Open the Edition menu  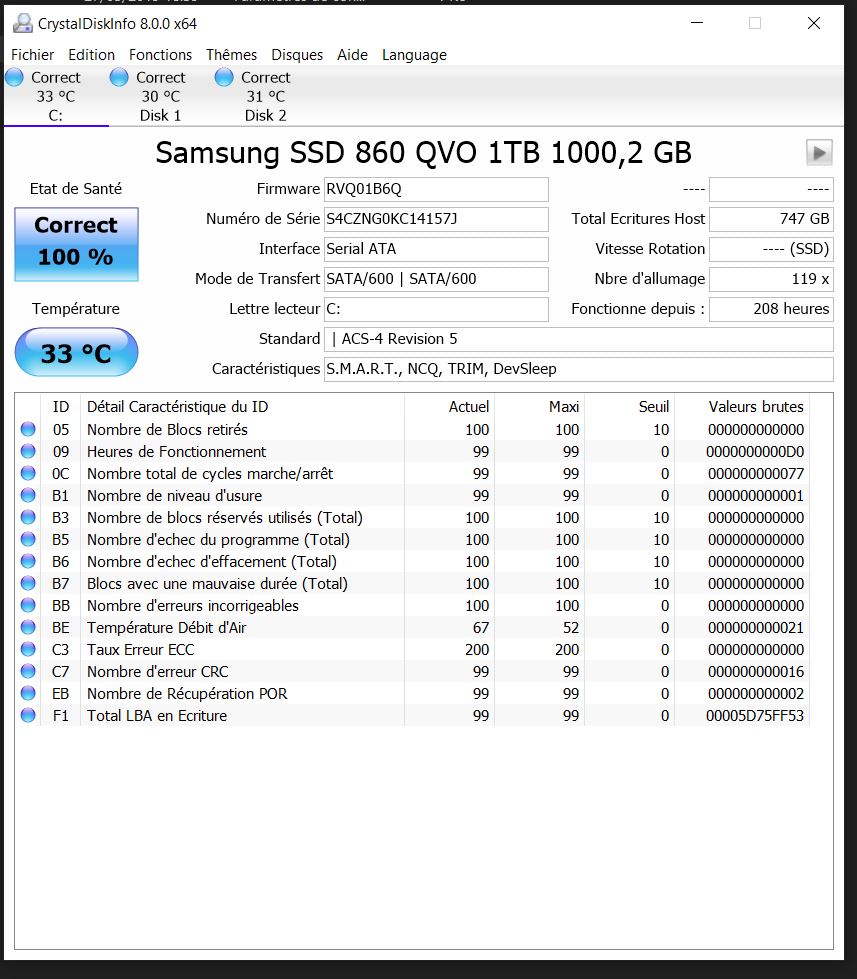[x=92, y=55]
